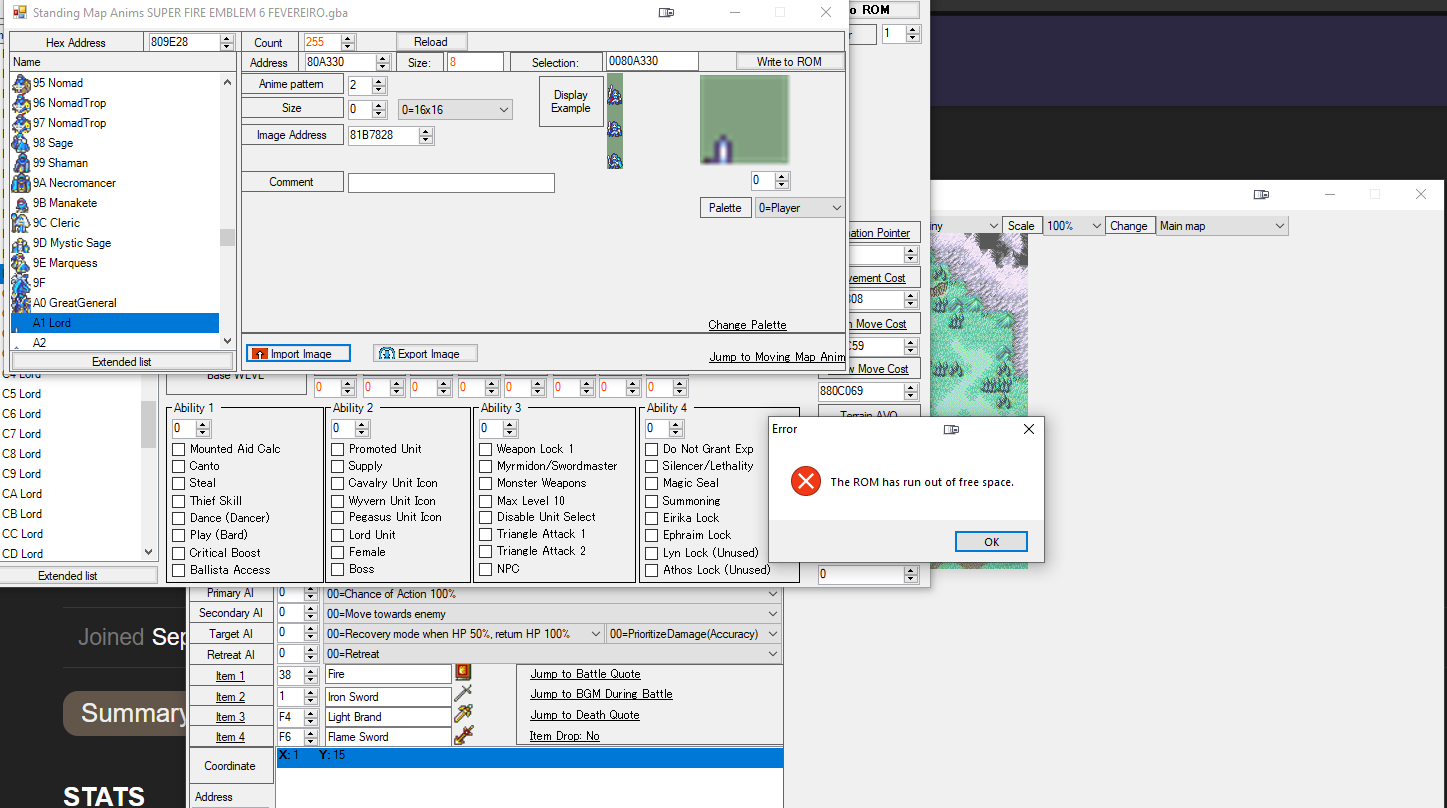Select the 98 Sage class icon
This screenshot has height=808, width=1447.
coord(21,143)
